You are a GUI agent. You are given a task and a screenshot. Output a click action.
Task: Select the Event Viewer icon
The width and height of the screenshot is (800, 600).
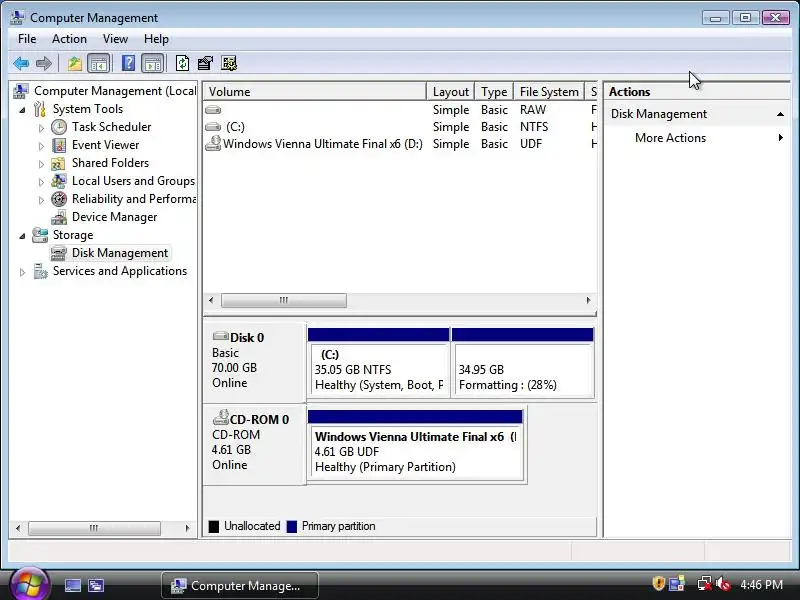[x=59, y=145]
